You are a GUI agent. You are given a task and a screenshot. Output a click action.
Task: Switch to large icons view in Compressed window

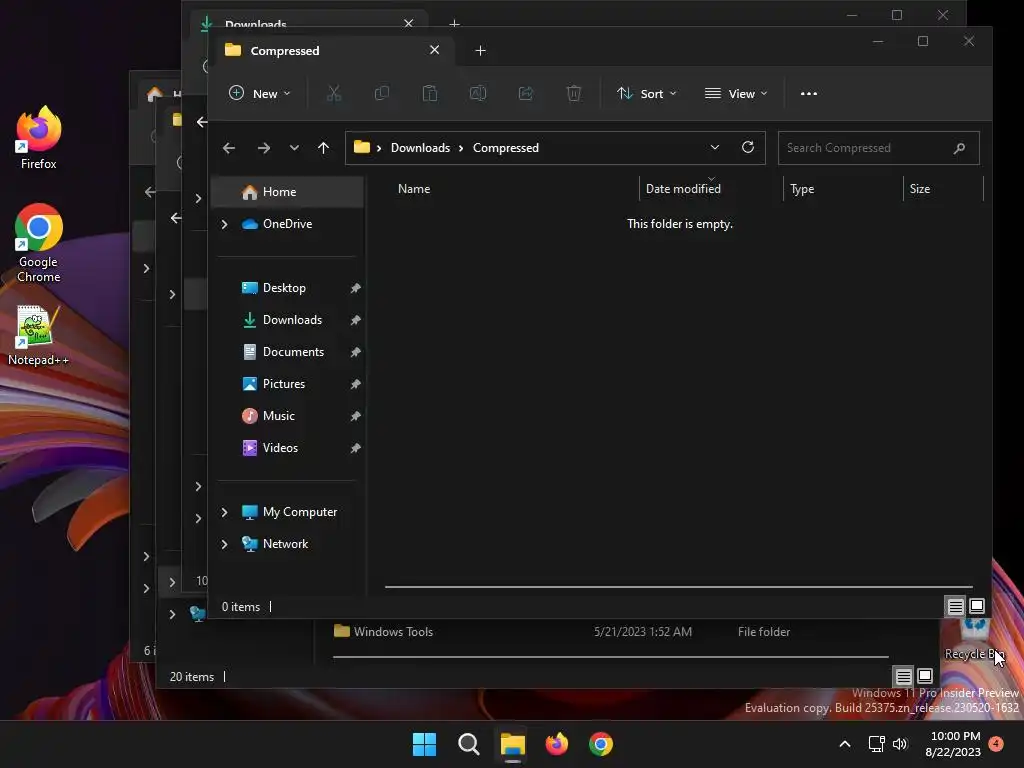click(977, 606)
